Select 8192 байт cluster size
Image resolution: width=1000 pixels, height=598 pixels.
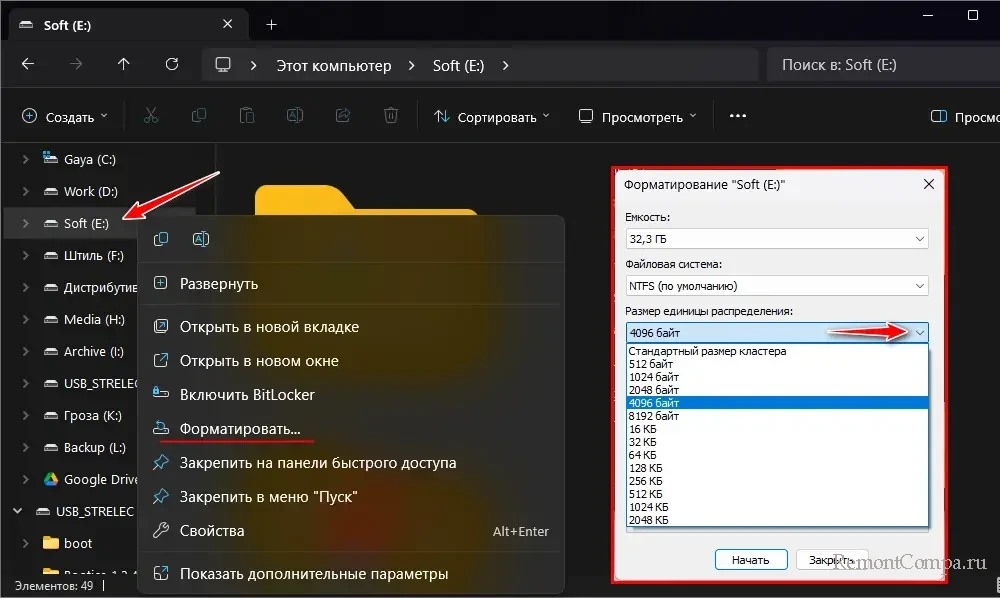point(777,416)
